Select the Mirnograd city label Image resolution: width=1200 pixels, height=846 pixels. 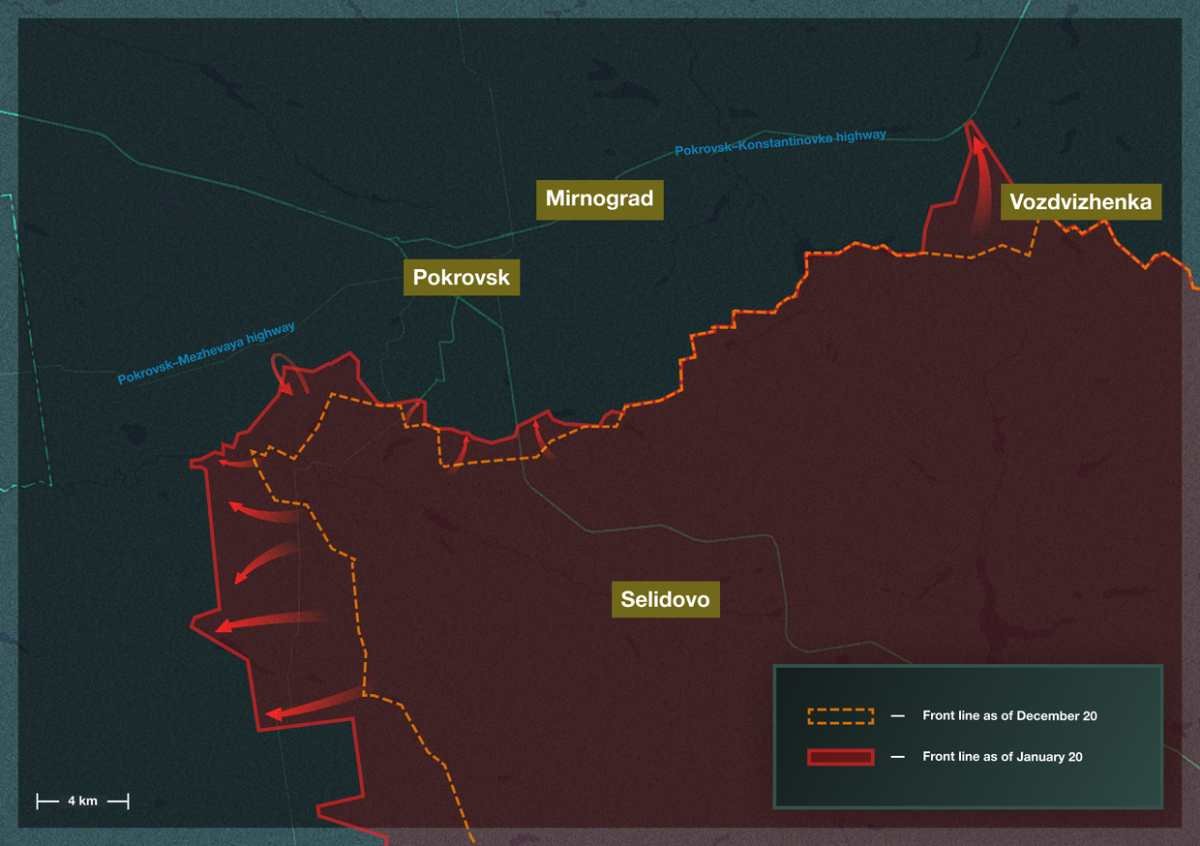(x=599, y=198)
